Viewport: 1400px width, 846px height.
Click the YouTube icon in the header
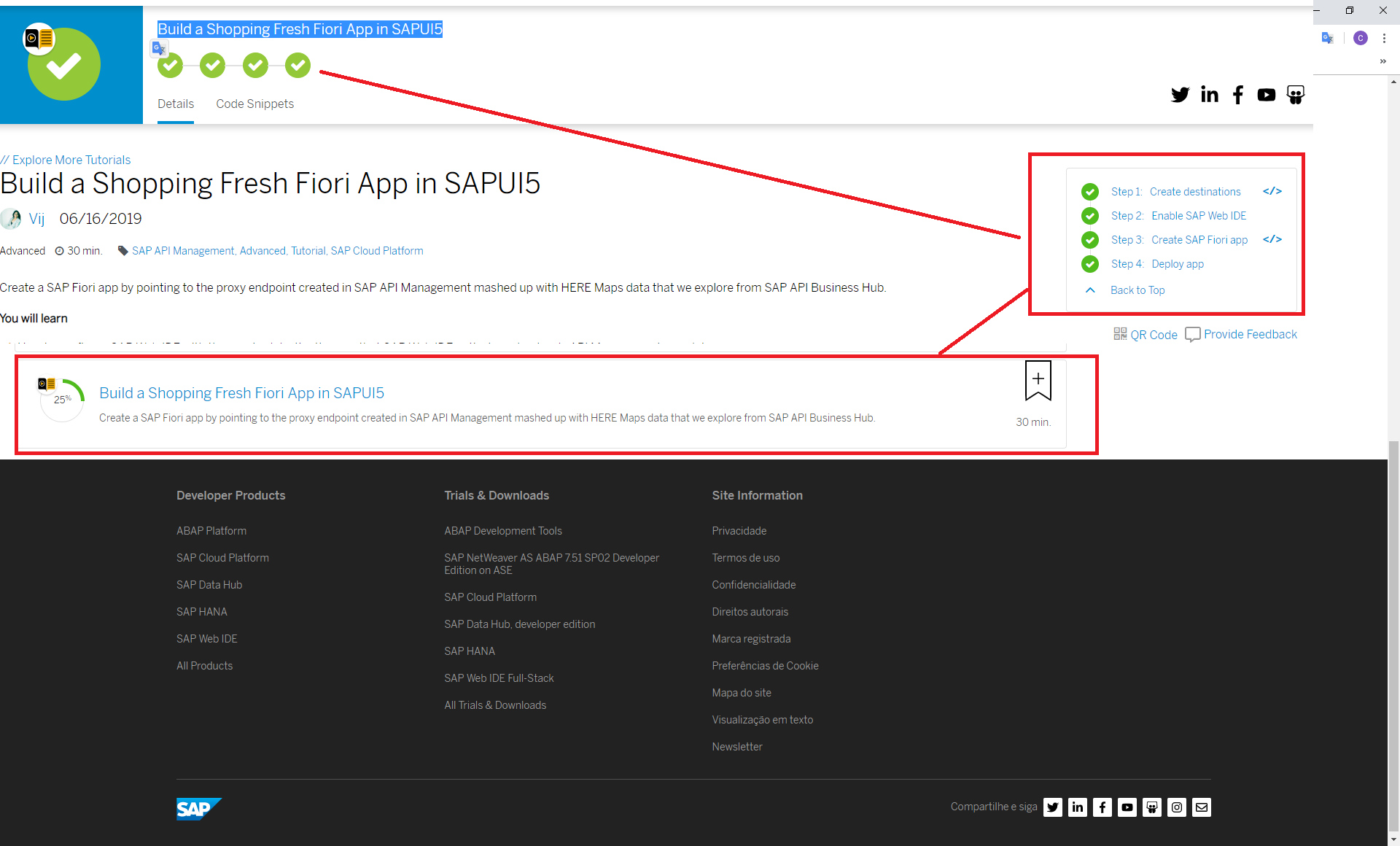point(1266,94)
